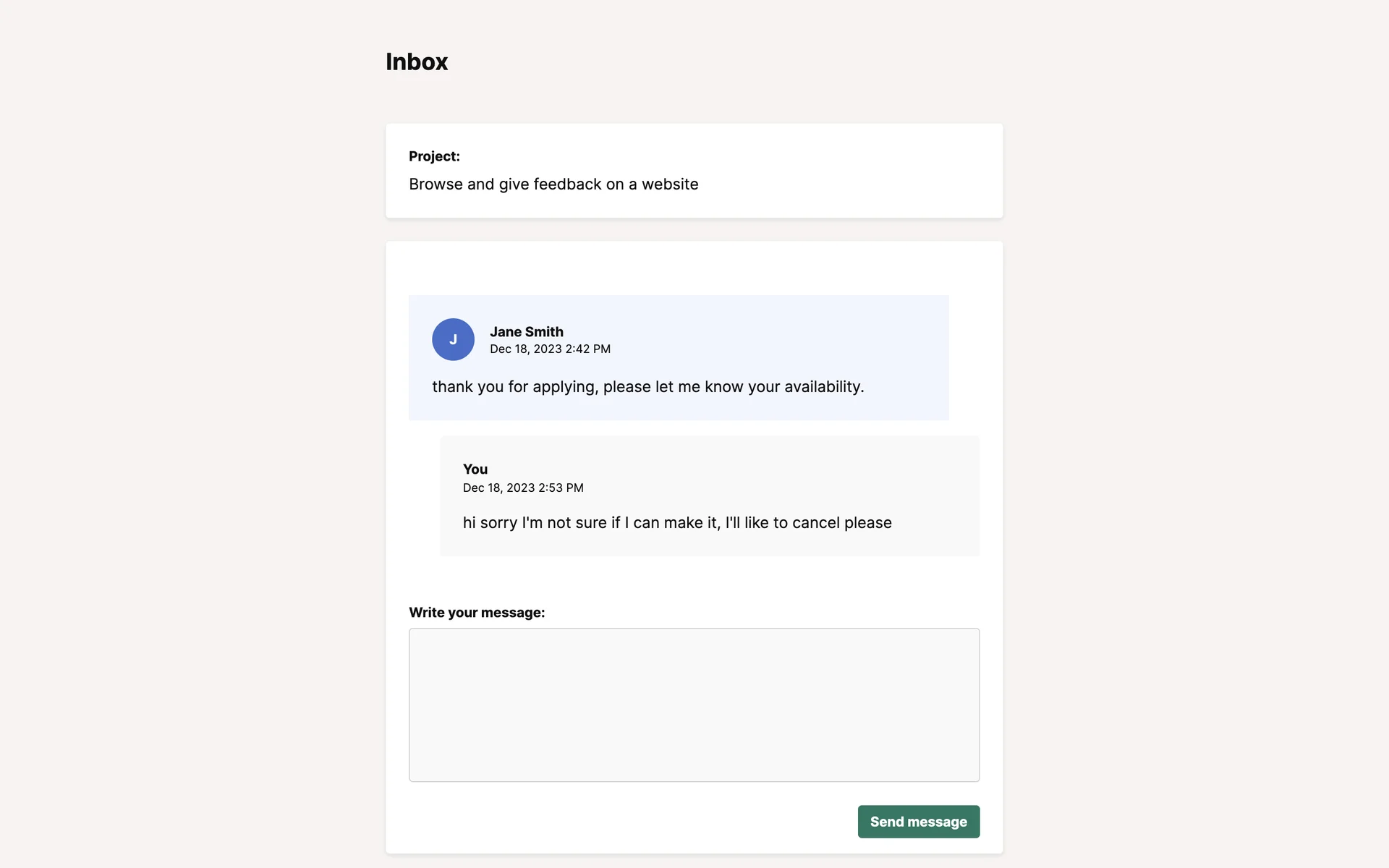
Task: Click the "You" sender name
Action: (x=475, y=469)
